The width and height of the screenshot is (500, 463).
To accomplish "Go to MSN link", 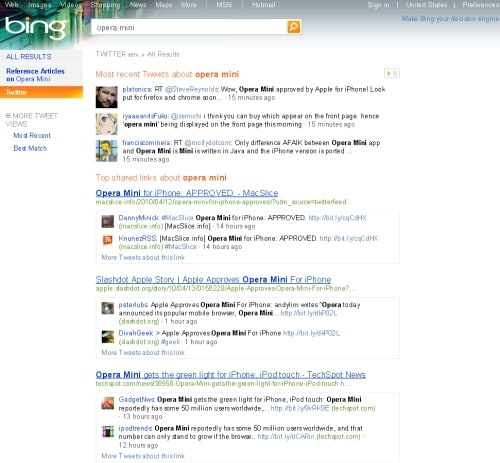I will 224,5.
